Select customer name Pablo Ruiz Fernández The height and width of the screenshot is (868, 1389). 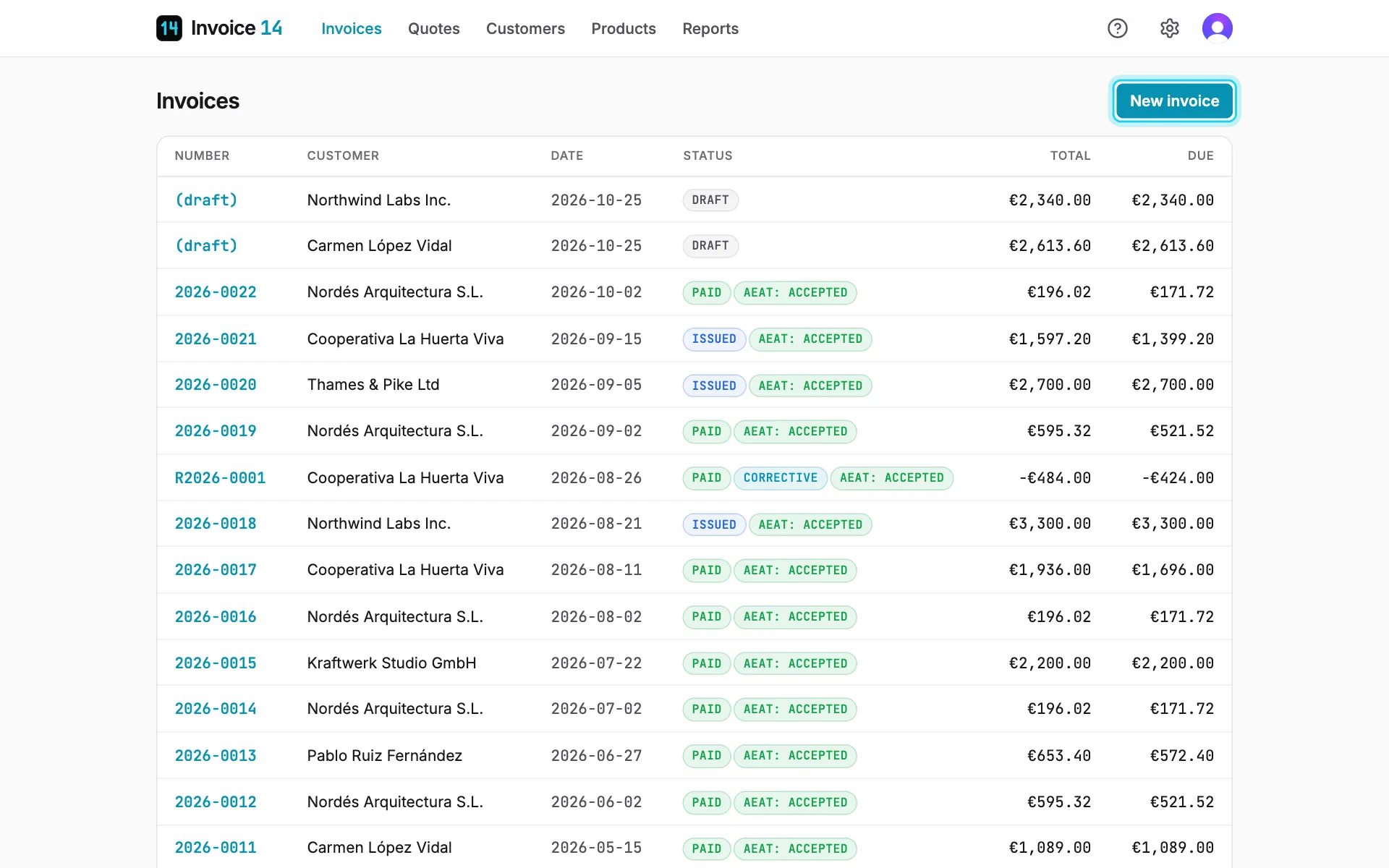(x=384, y=755)
